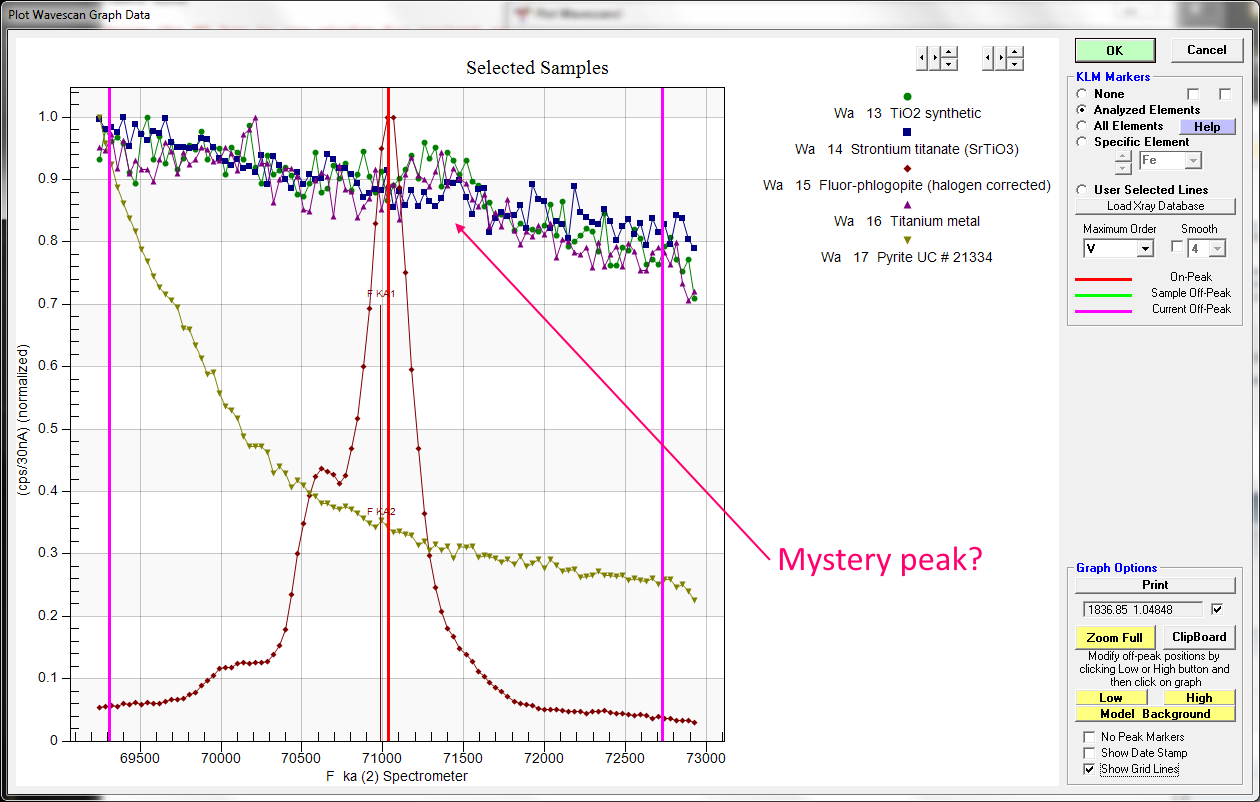Click the Zoom Full button
The height and width of the screenshot is (802, 1260).
[x=1115, y=638]
